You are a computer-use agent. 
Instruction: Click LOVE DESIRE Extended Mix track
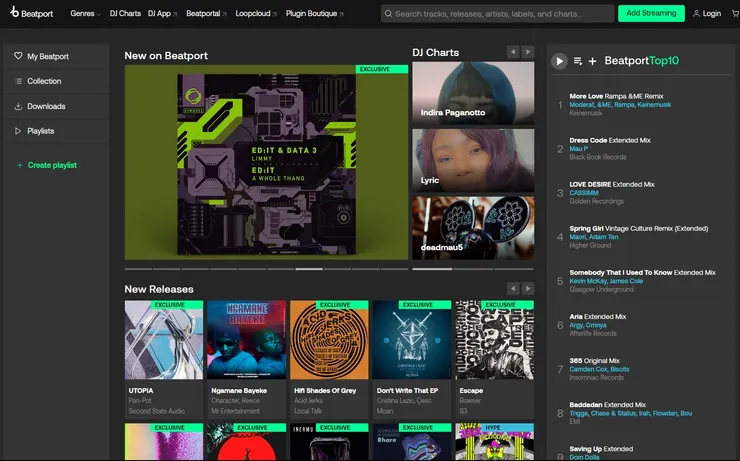pos(612,184)
